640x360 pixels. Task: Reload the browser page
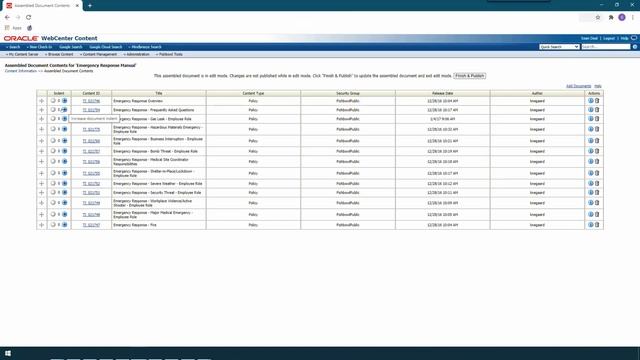tap(29, 18)
